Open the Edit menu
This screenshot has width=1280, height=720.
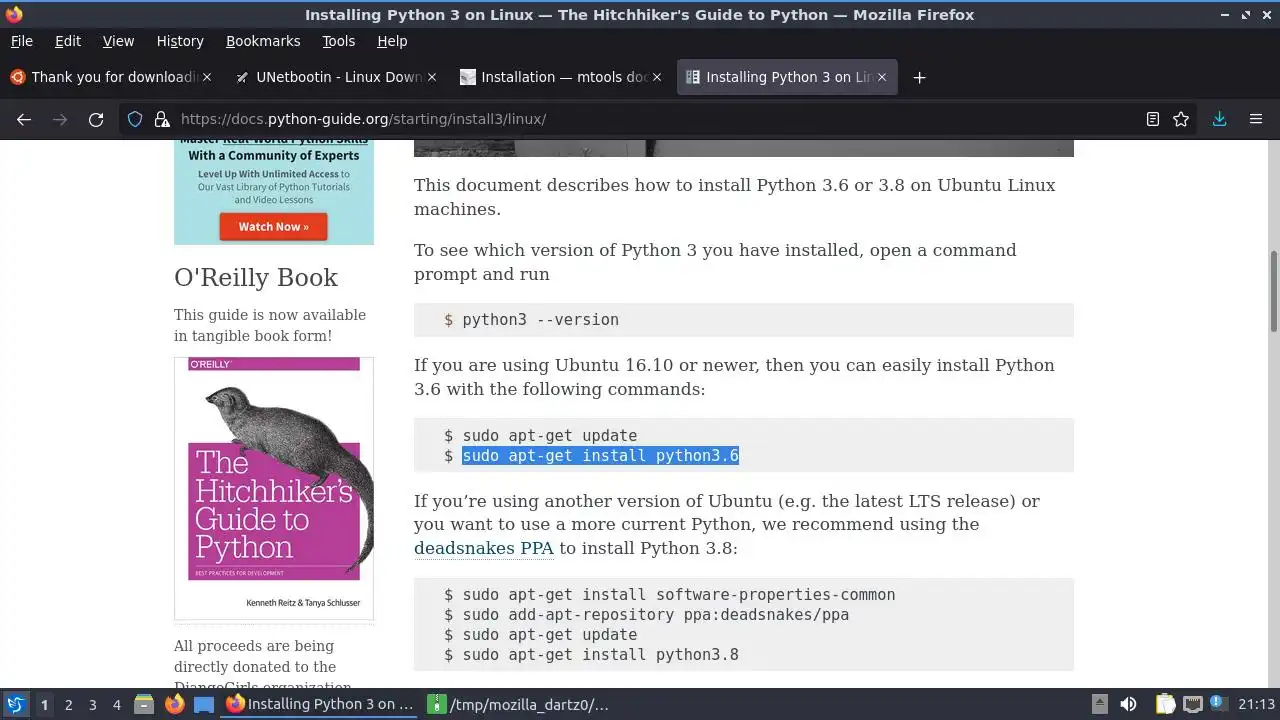pos(68,41)
